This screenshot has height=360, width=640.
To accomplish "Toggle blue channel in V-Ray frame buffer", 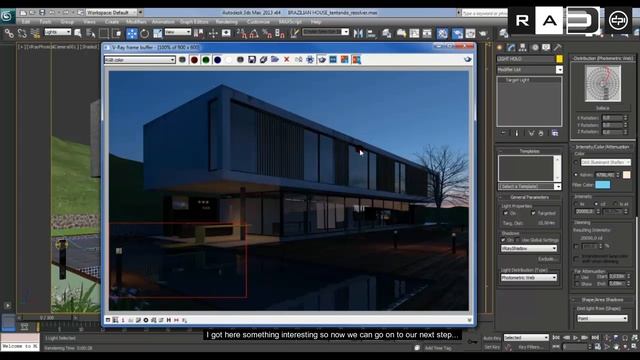I will 218,60.
